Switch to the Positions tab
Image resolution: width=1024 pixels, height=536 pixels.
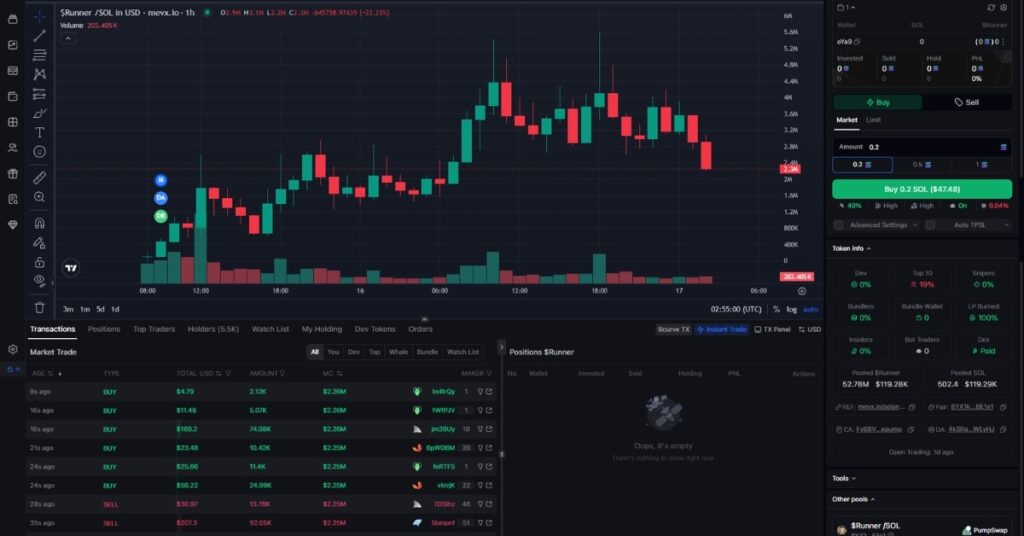click(x=104, y=329)
